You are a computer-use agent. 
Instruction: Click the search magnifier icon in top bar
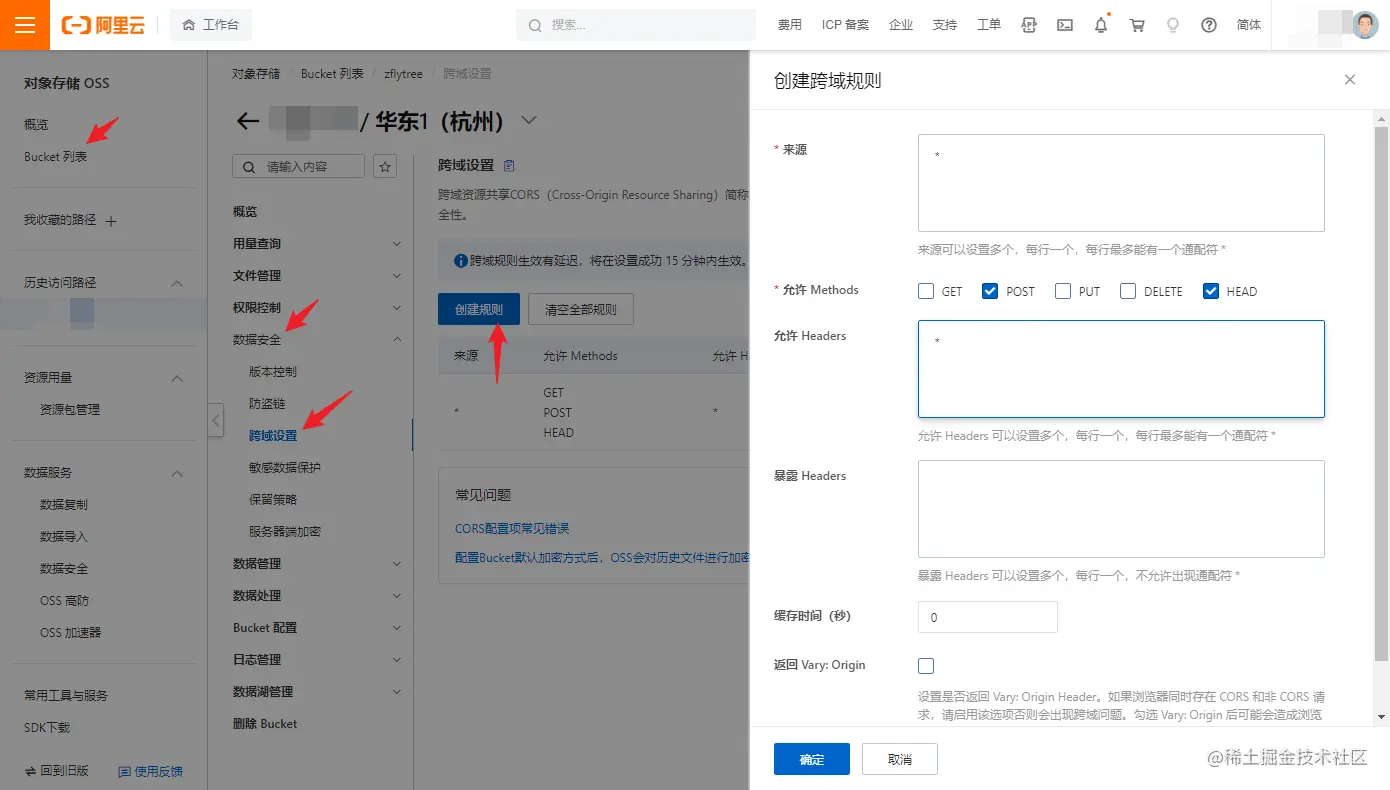535,25
